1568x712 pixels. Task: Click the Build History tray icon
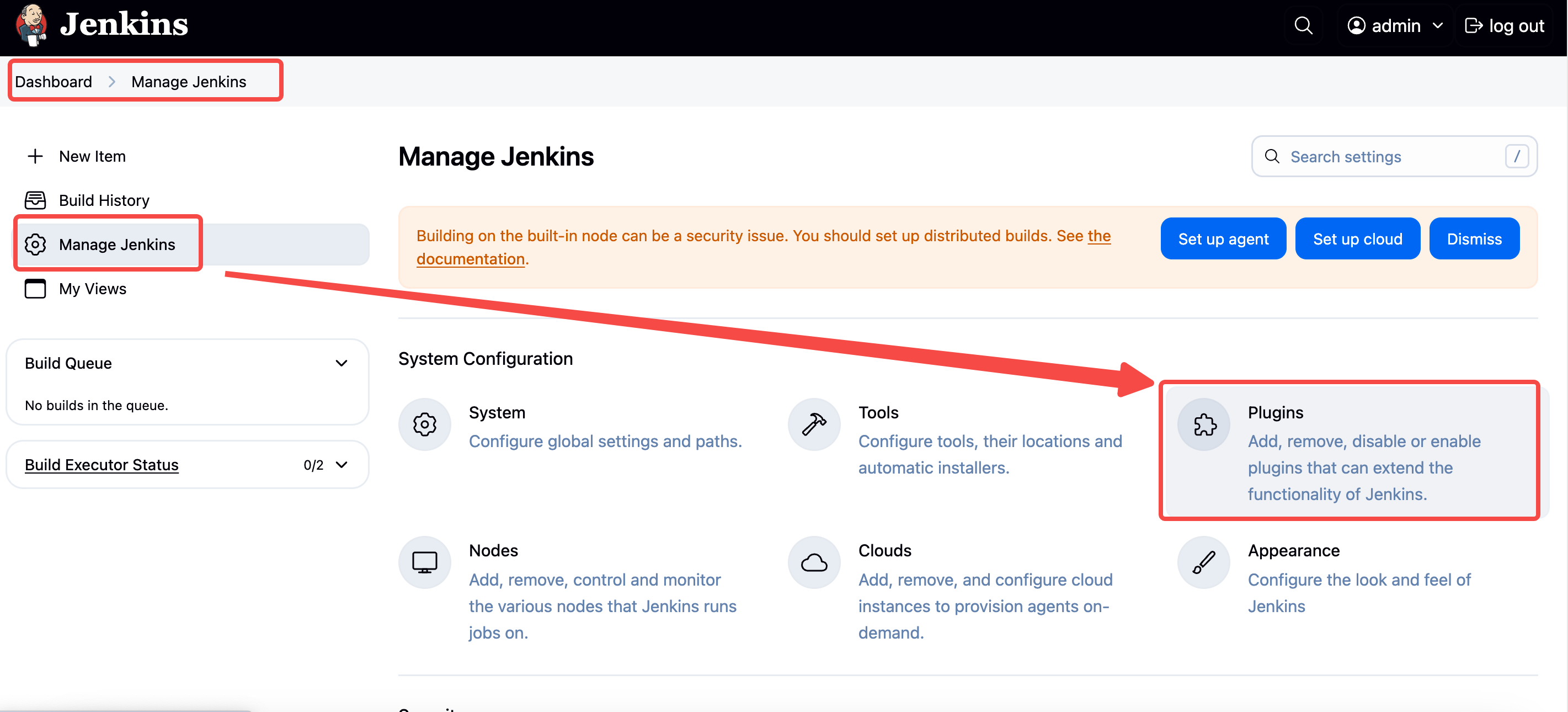(35, 200)
